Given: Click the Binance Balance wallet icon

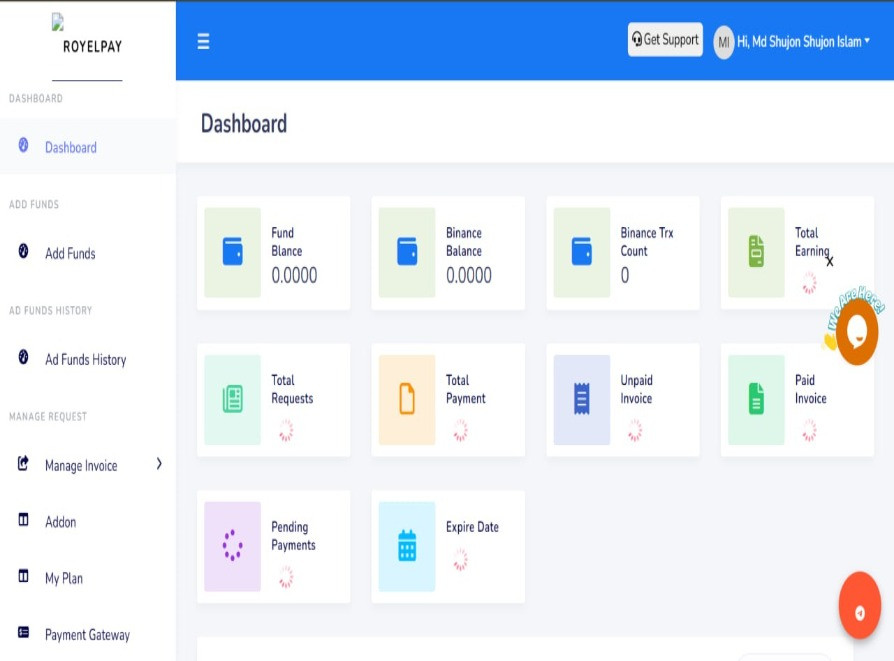Looking at the screenshot, I should [x=407, y=252].
